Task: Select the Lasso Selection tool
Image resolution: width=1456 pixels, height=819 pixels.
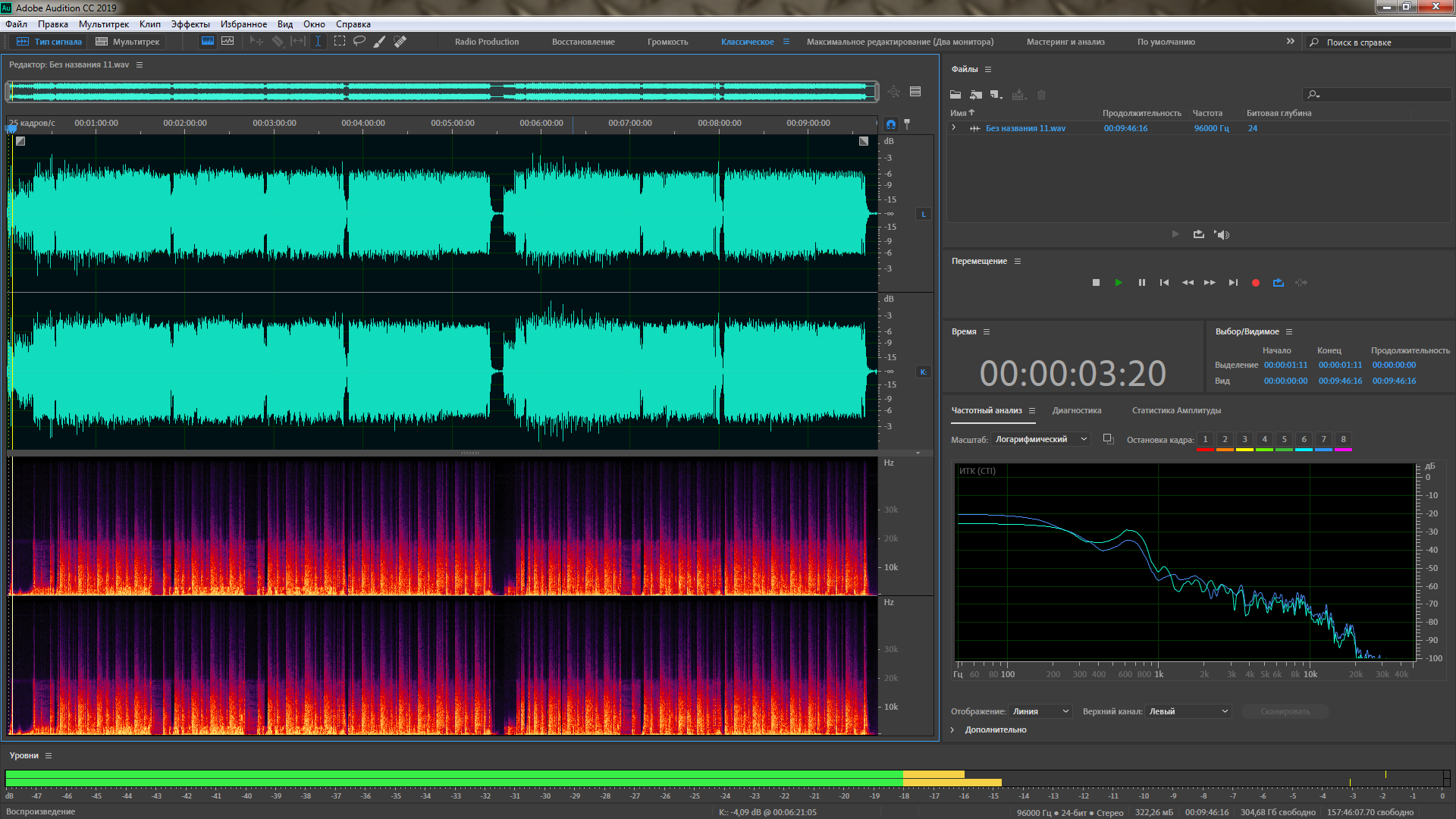Action: pyautogui.click(x=359, y=42)
